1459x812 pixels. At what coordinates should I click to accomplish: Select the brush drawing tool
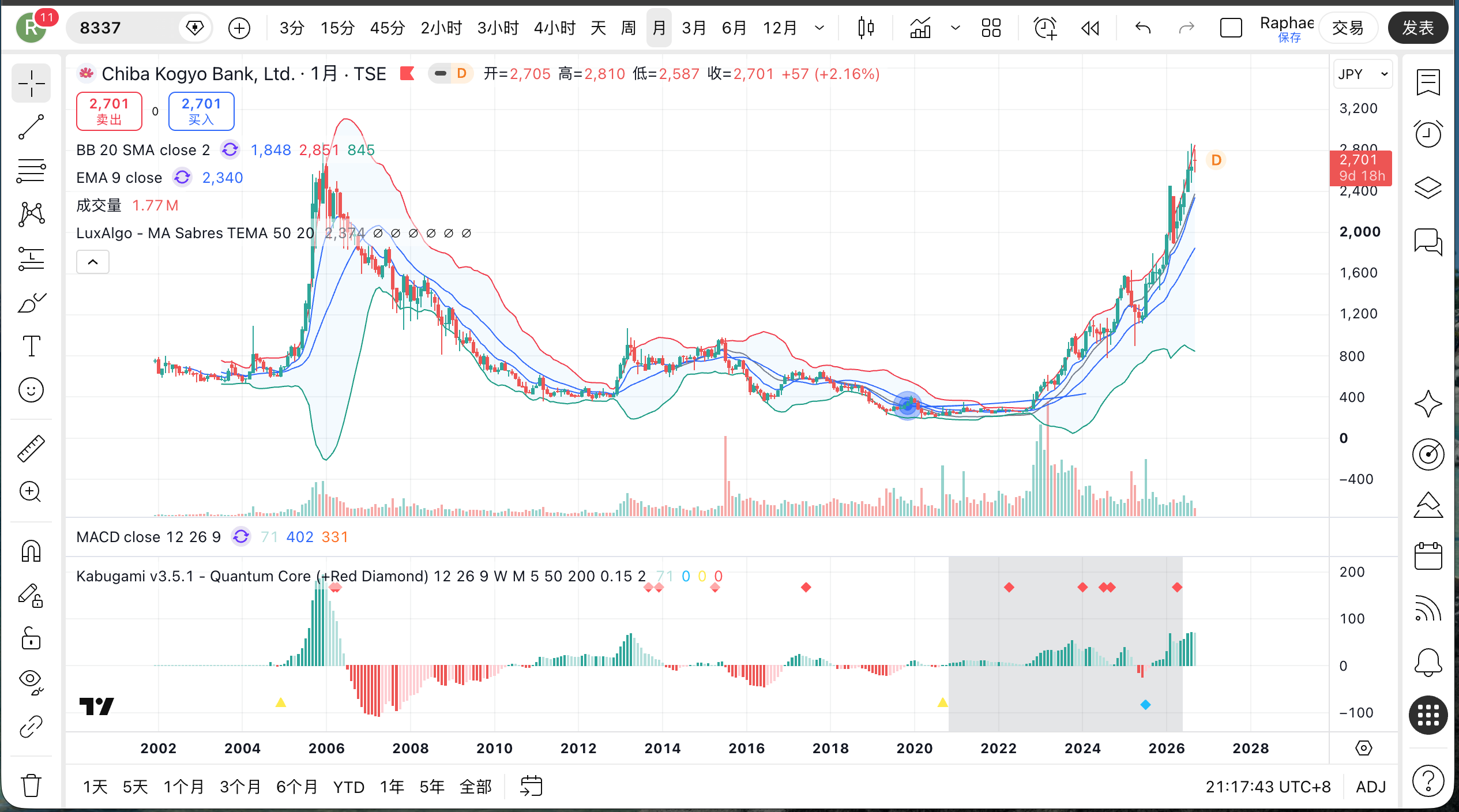tap(31, 302)
